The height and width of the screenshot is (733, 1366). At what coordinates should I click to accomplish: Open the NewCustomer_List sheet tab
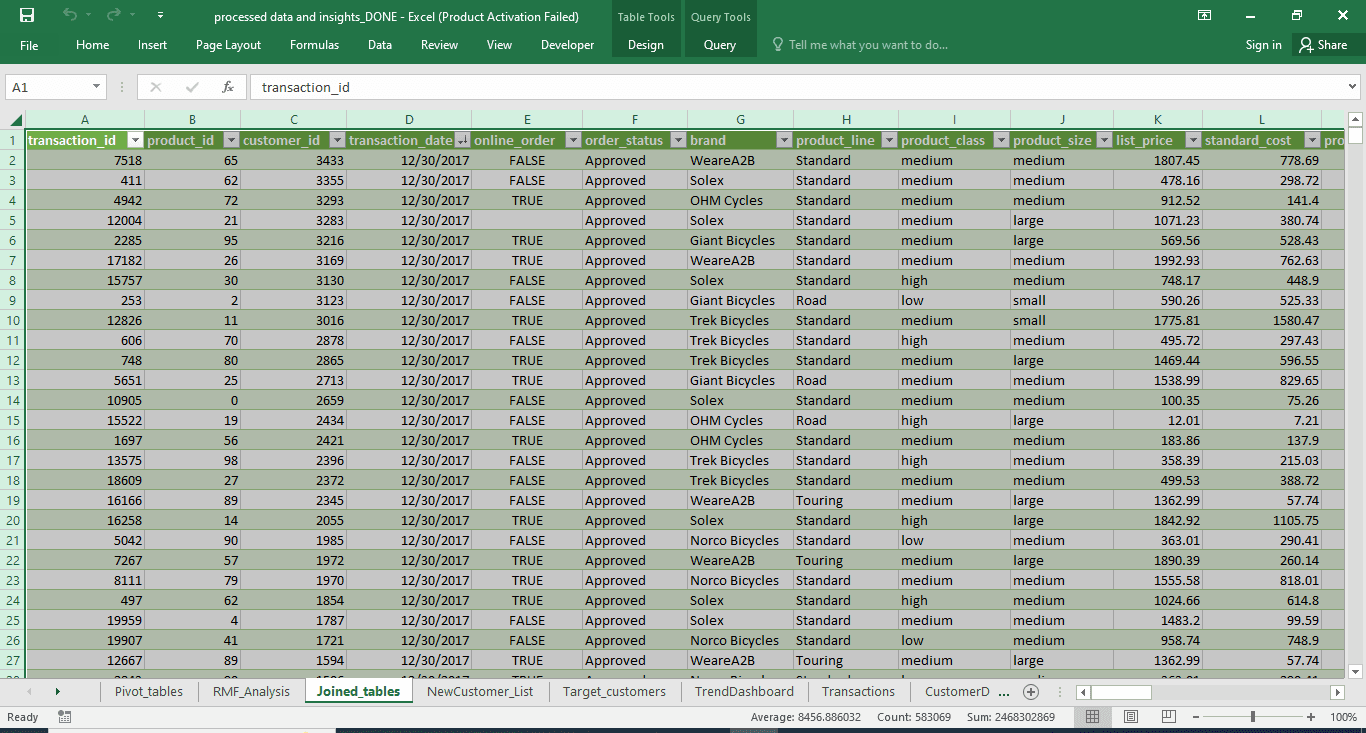pyautogui.click(x=480, y=691)
